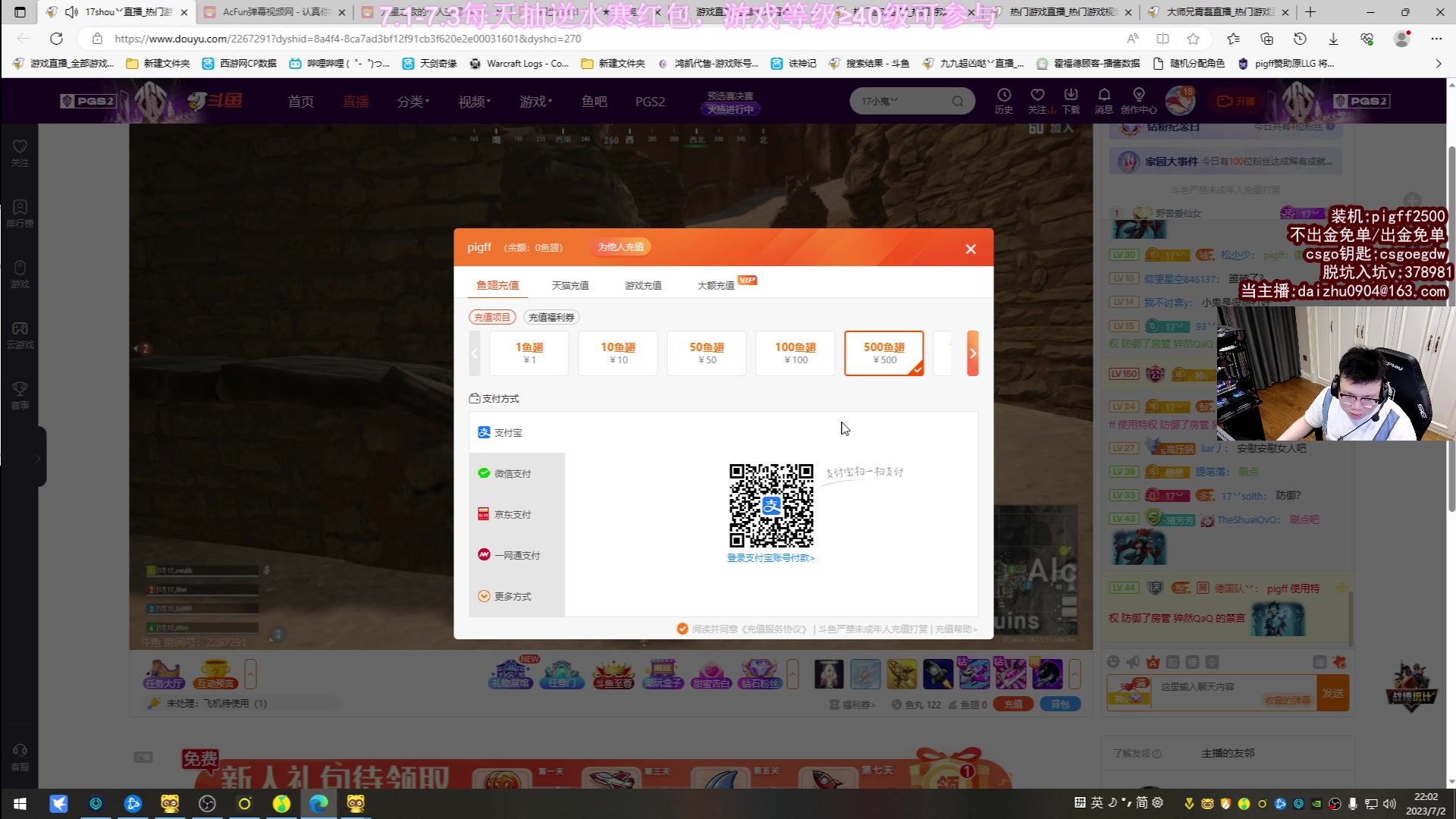This screenshot has height=819, width=1456.
Task: Open the 钻石粉丝 diamond fans panel
Action: pos(760,673)
